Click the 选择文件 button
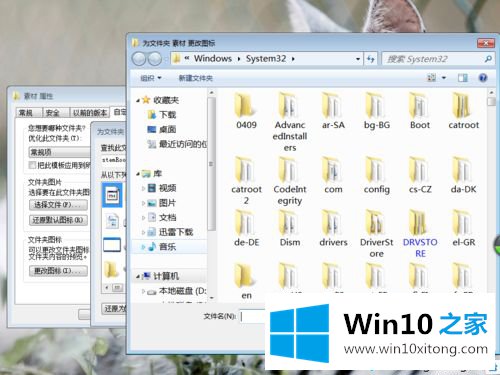The width and height of the screenshot is (500, 375). (58, 205)
